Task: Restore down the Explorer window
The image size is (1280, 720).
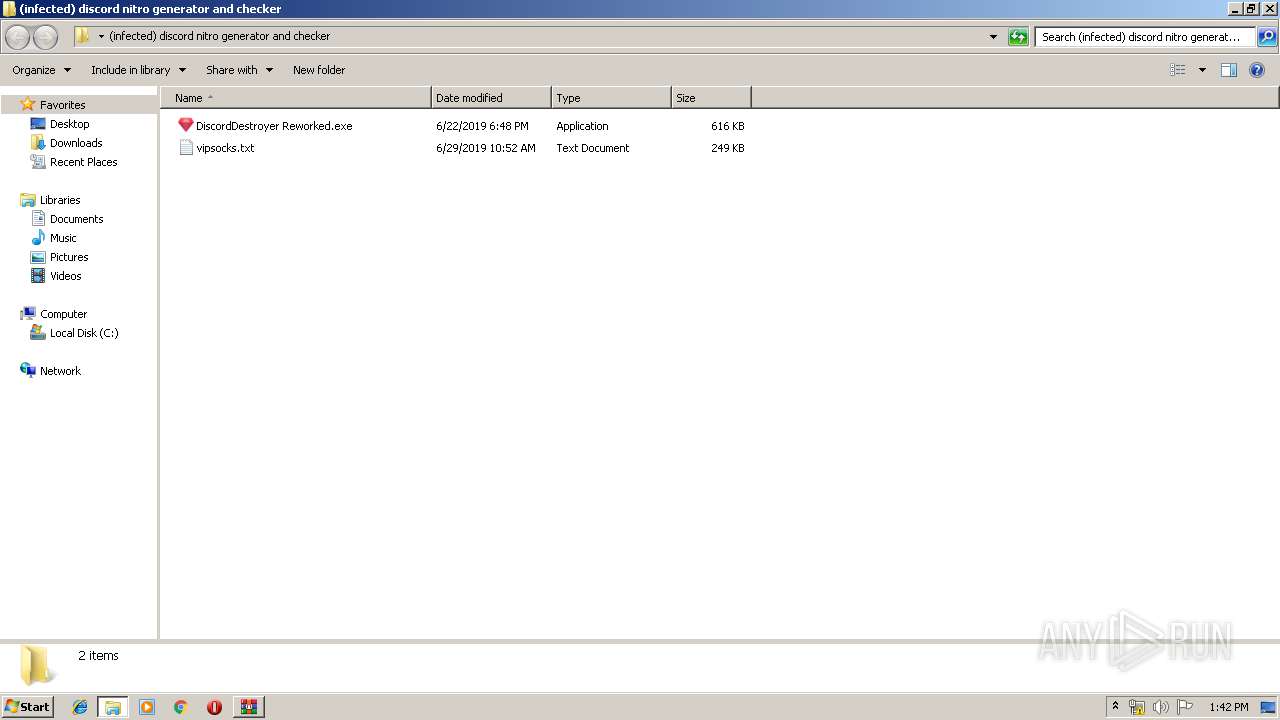Action: click(1251, 8)
